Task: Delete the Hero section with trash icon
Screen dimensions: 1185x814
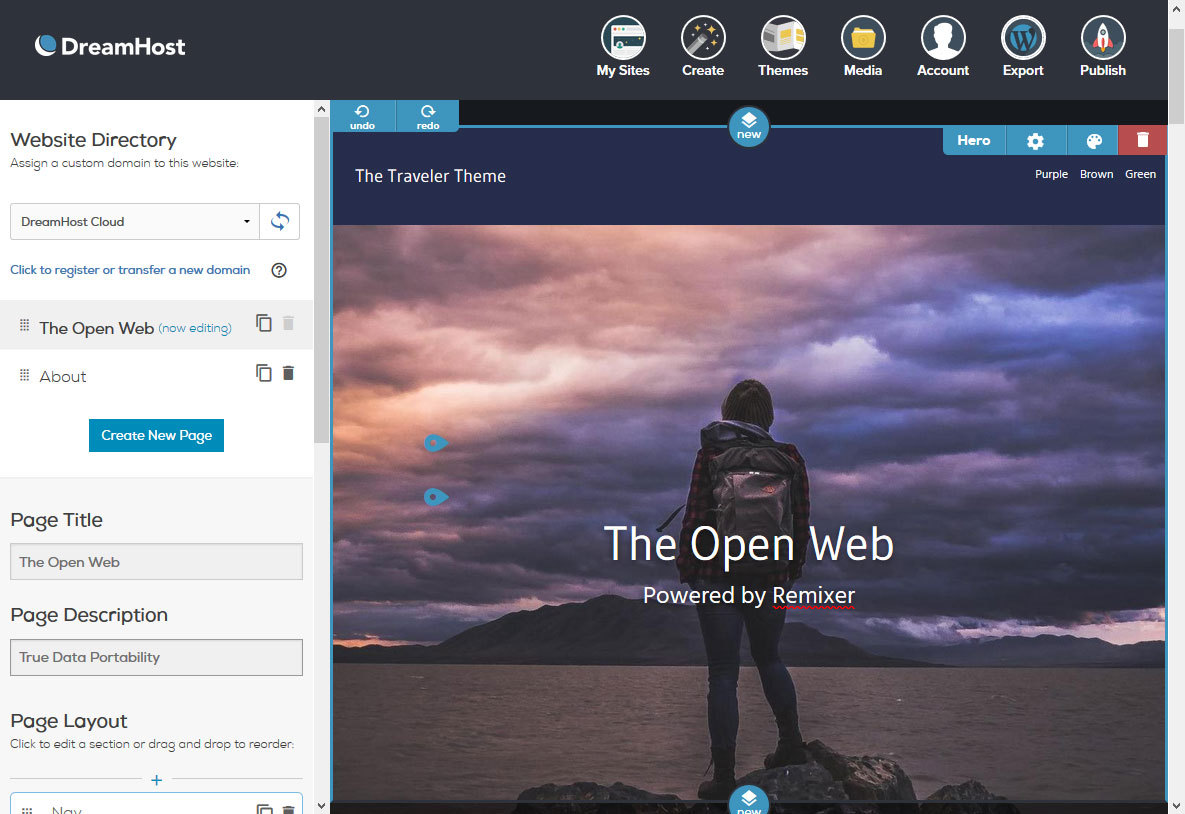Action: [x=1143, y=141]
